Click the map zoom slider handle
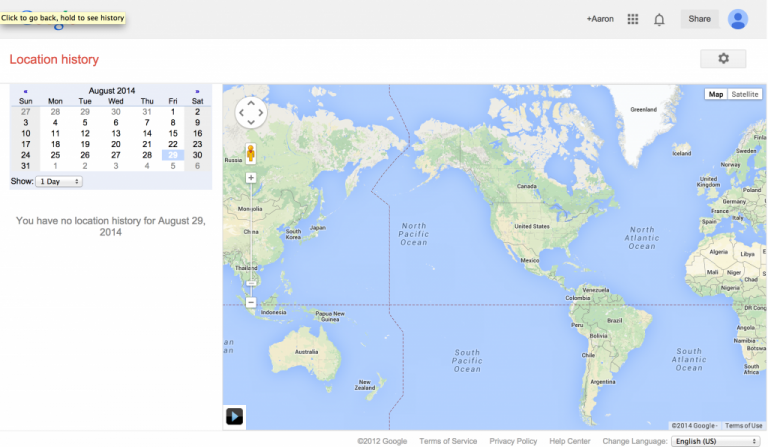This screenshot has height=447, width=768. pyautogui.click(x=251, y=283)
